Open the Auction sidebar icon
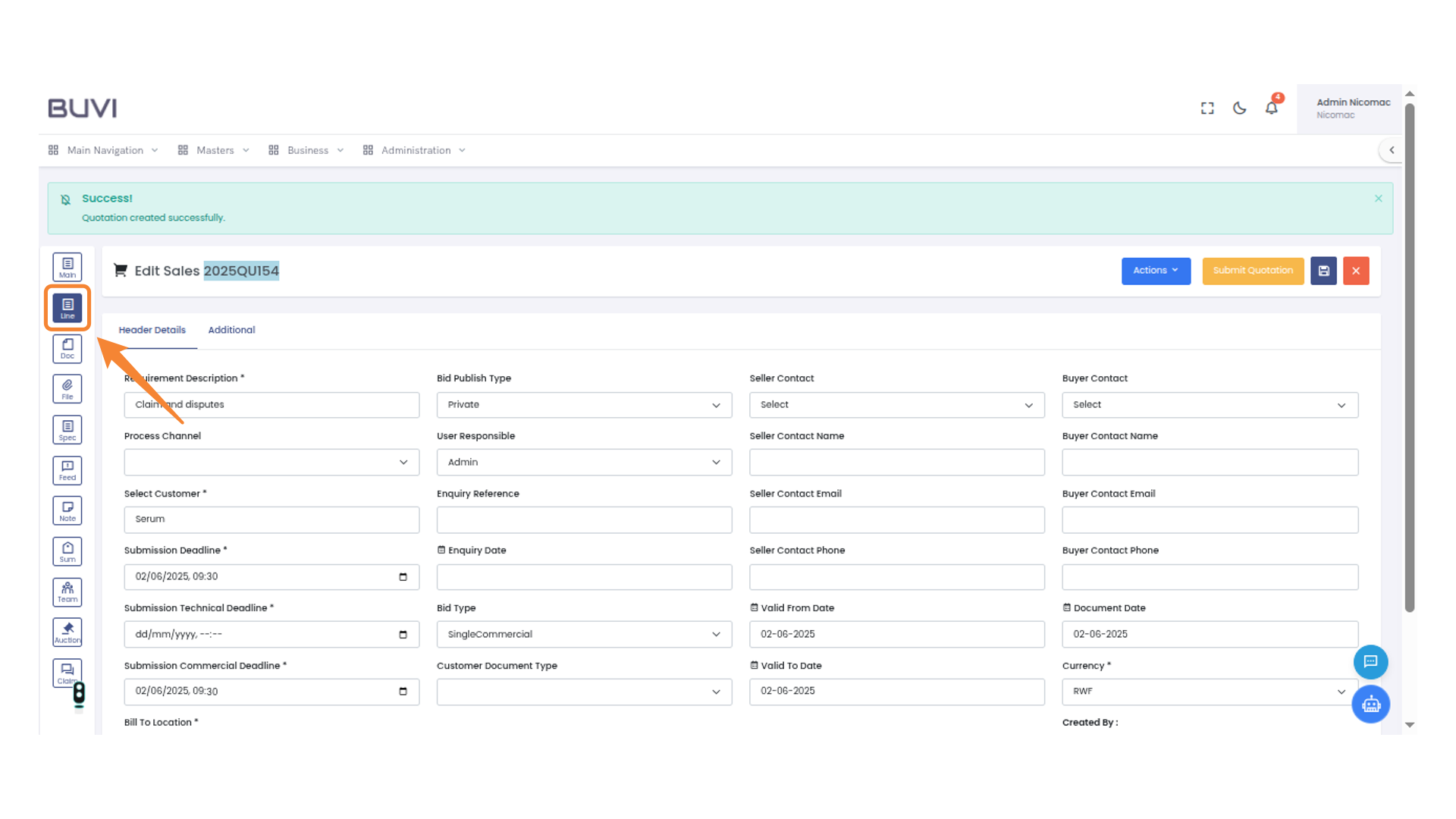This screenshot has height=819, width=1456. tap(67, 632)
